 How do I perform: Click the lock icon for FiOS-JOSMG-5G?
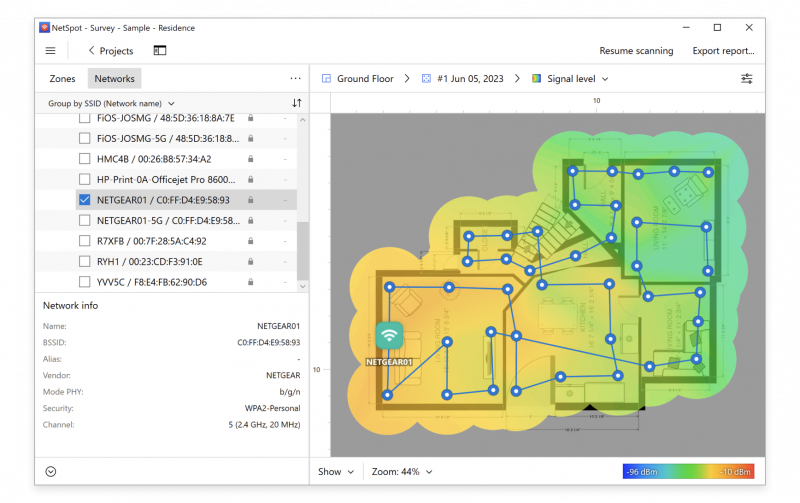(x=251, y=138)
